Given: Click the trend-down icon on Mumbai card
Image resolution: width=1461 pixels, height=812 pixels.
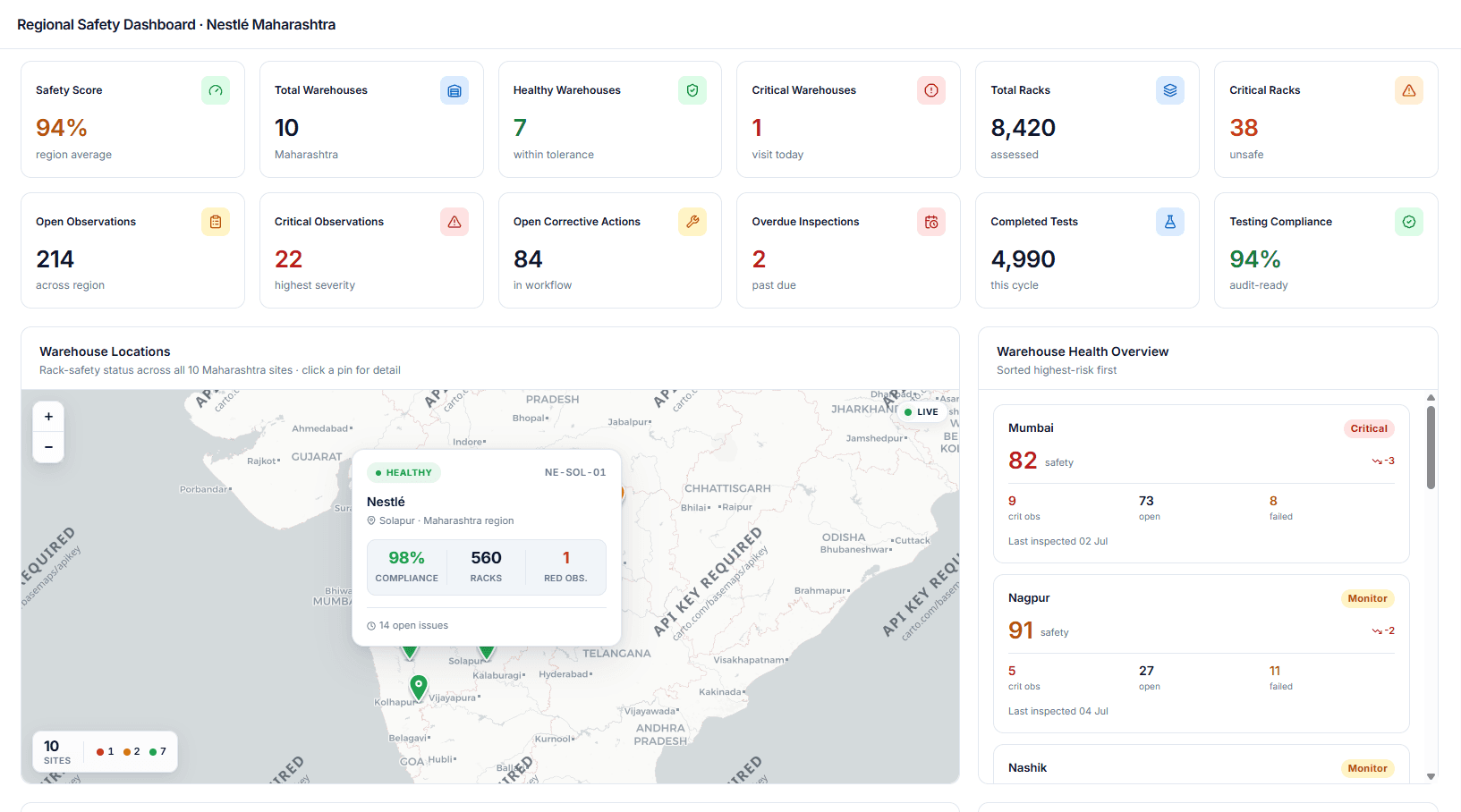Looking at the screenshot, I should coord(1377,461).
